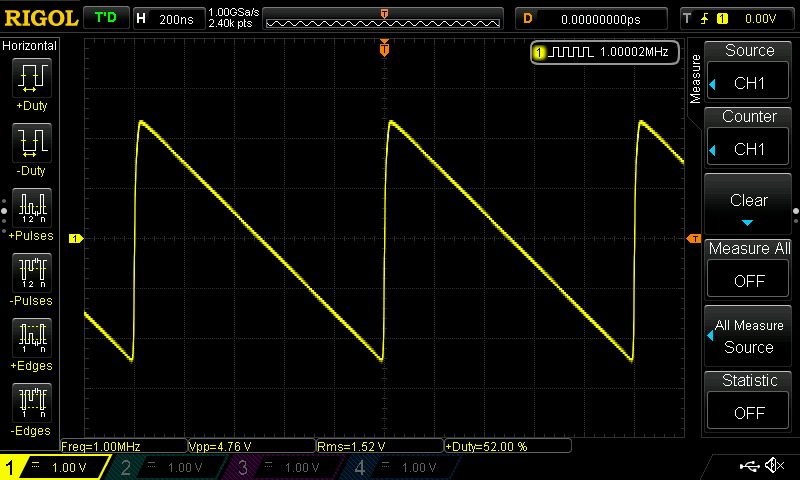Expand the Clear measurement submenu
The width and height of the screenshot is (800, 480).
[x=749, y=205]
